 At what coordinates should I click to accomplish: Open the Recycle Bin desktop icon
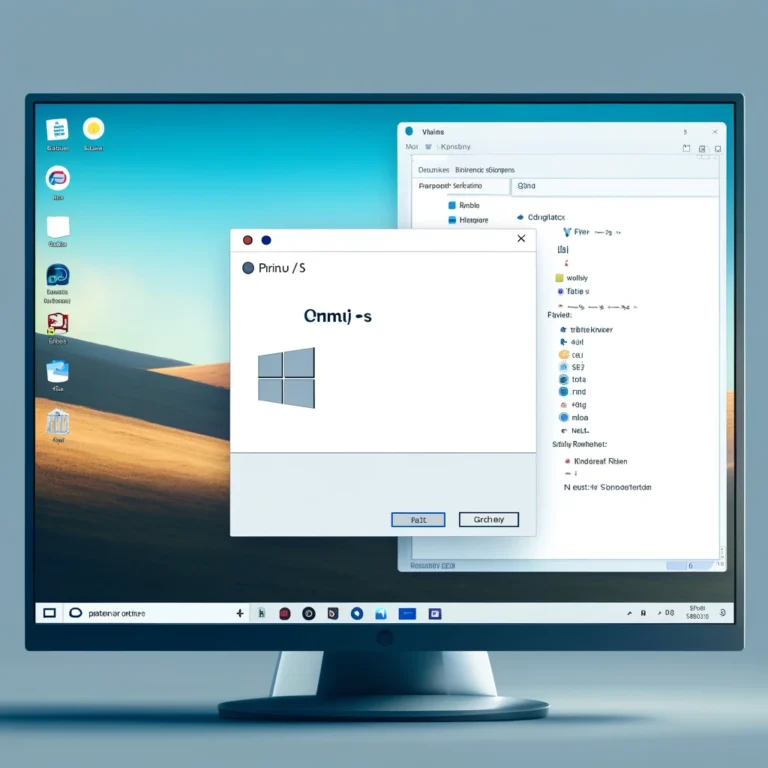click(57, 422)
